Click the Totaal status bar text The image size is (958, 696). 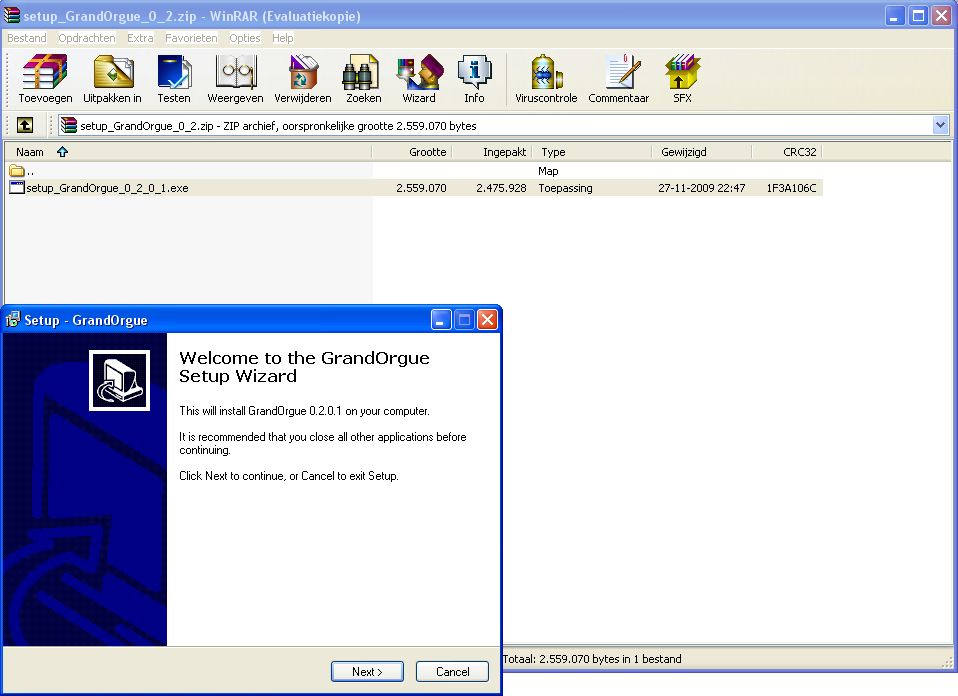[x=592, y=659]
